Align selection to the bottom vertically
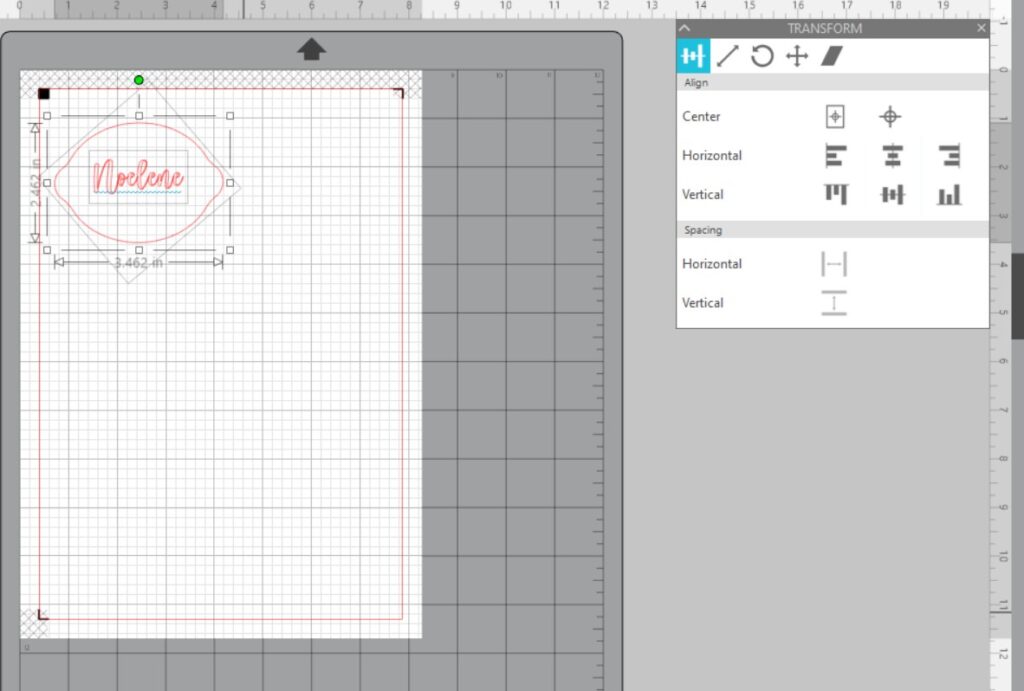Viewport: 1024px width, 691px height. coord(949,194)
